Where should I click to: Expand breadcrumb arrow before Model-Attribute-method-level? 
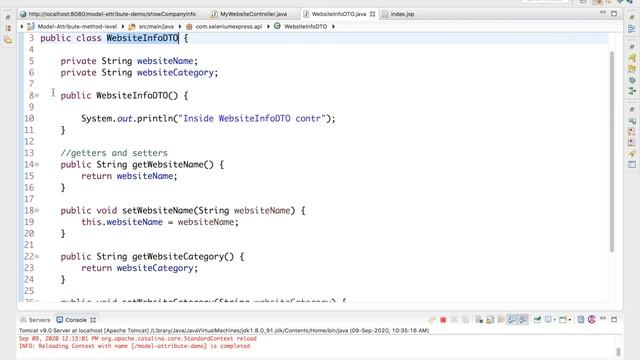pos(22,26)
